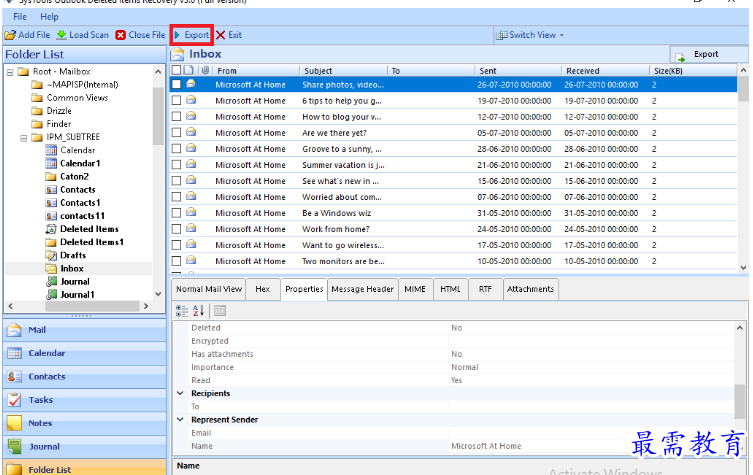Click folder tree scroll down arrow

tap(158, 294)
